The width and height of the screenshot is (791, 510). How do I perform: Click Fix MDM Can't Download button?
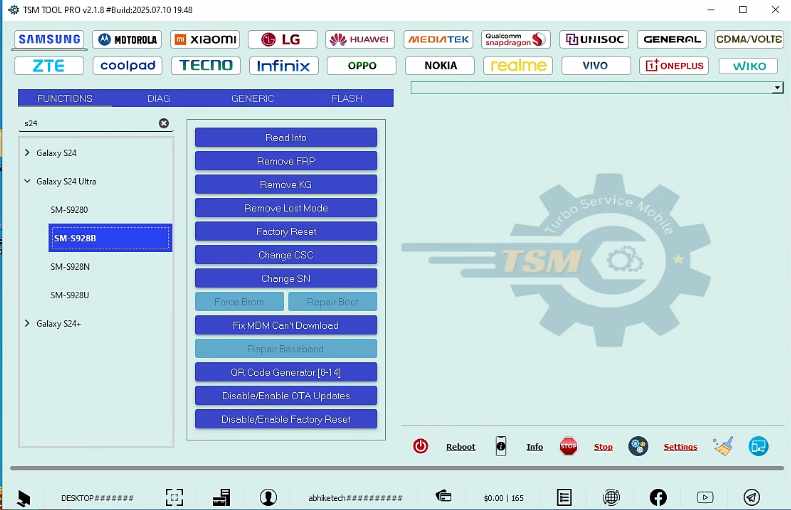(x=286, y=325)
